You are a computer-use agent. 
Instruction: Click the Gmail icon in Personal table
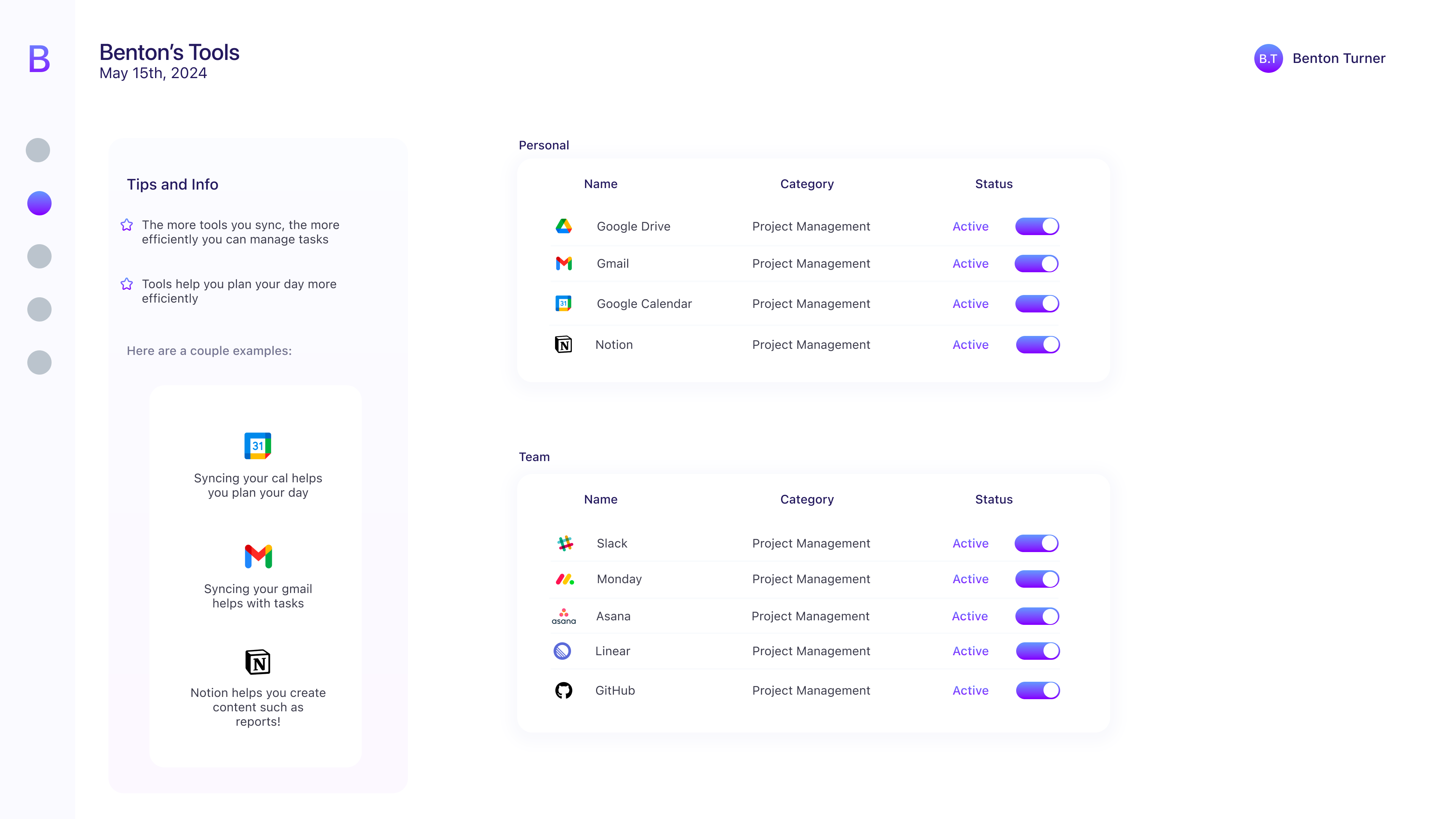coord(563,264)
